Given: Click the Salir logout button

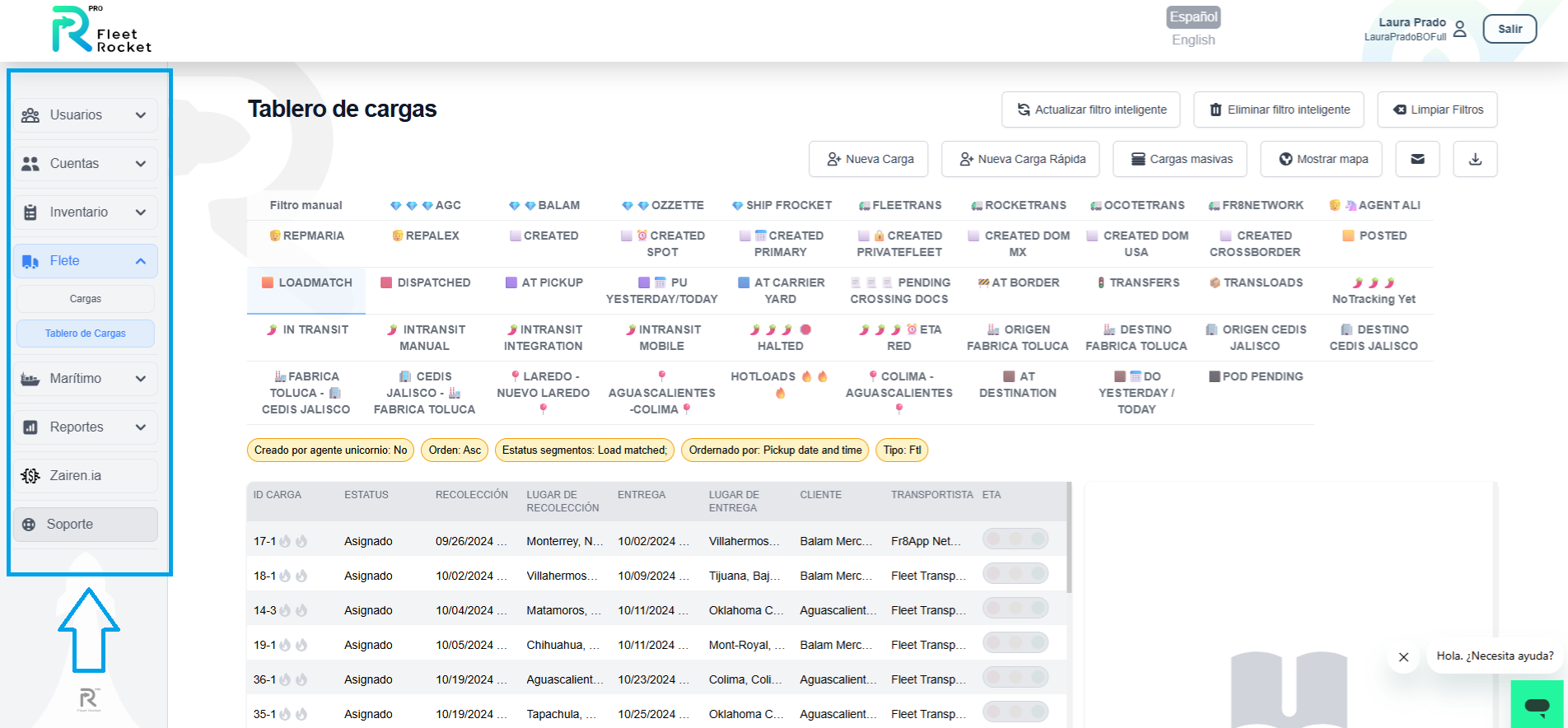Looking at the screenshot, I should point(1510,29).
